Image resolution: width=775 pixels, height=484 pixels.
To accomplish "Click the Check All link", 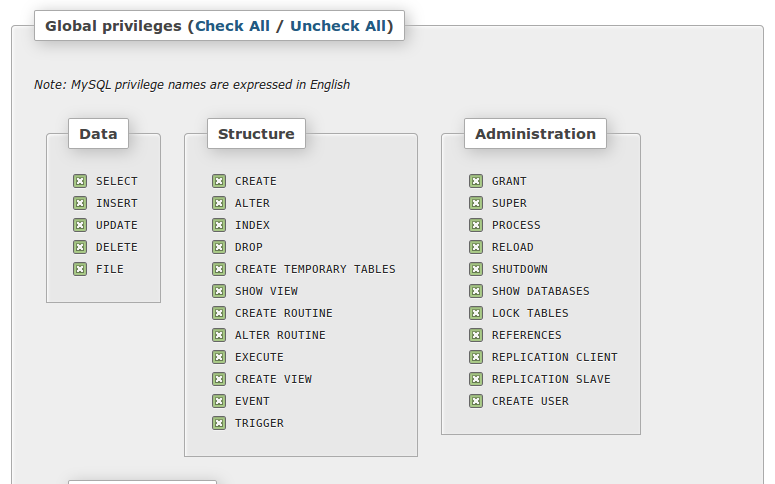I will pos(232,26).
